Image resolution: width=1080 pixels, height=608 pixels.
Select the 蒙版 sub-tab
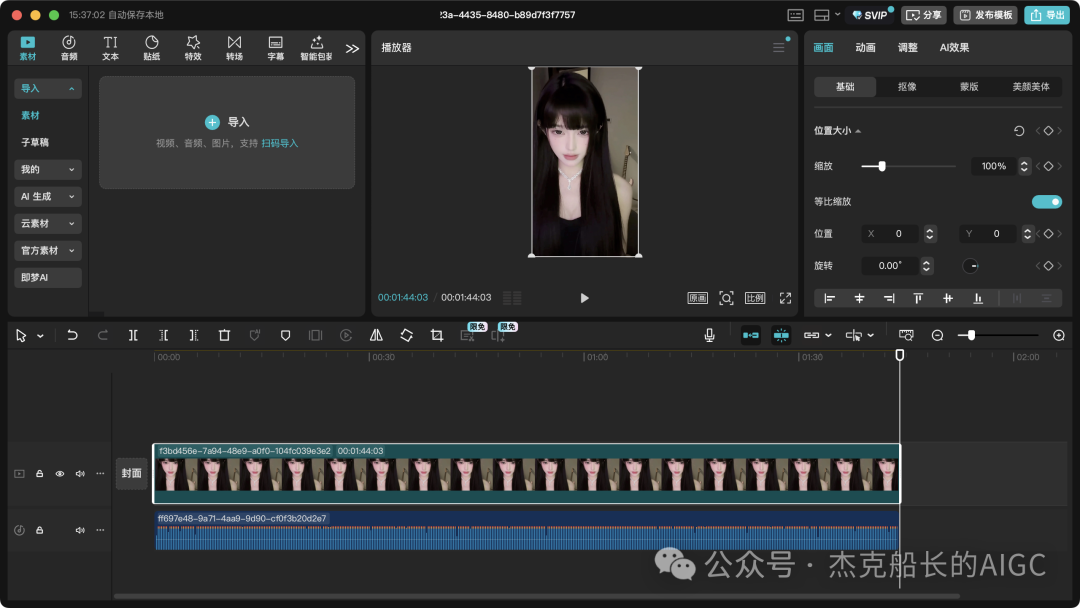coord(969,87)
